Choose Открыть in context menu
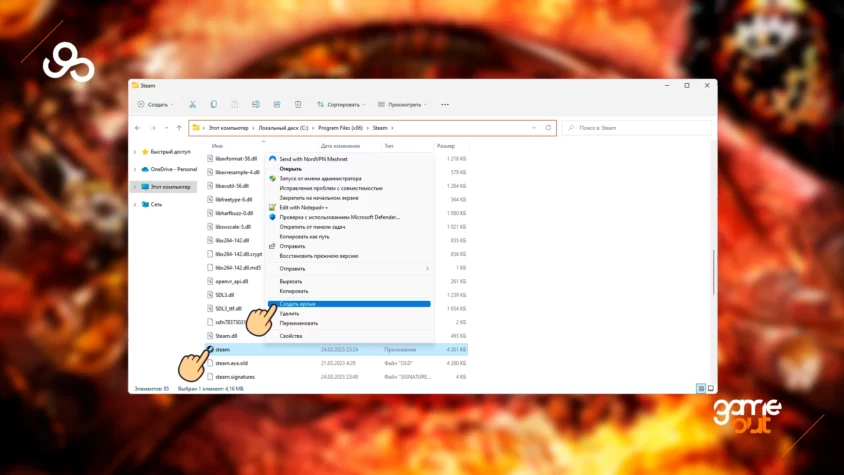Screen dimensions: 844x475 tap(350, 169)
